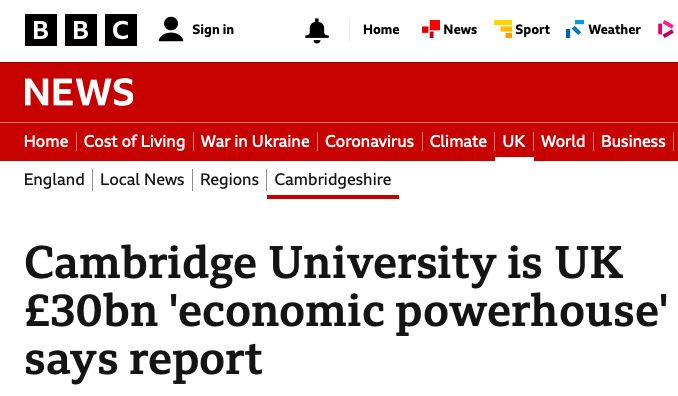Go to BBC Home in top bar
Viewport: 678px width, 396px height.
[x=381, y=29]
